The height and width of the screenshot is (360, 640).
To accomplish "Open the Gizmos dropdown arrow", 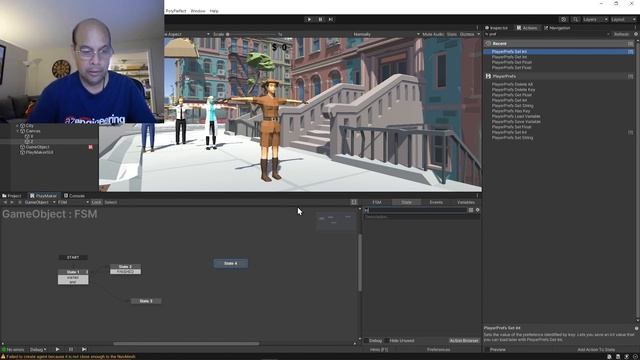I will [478, 34].
